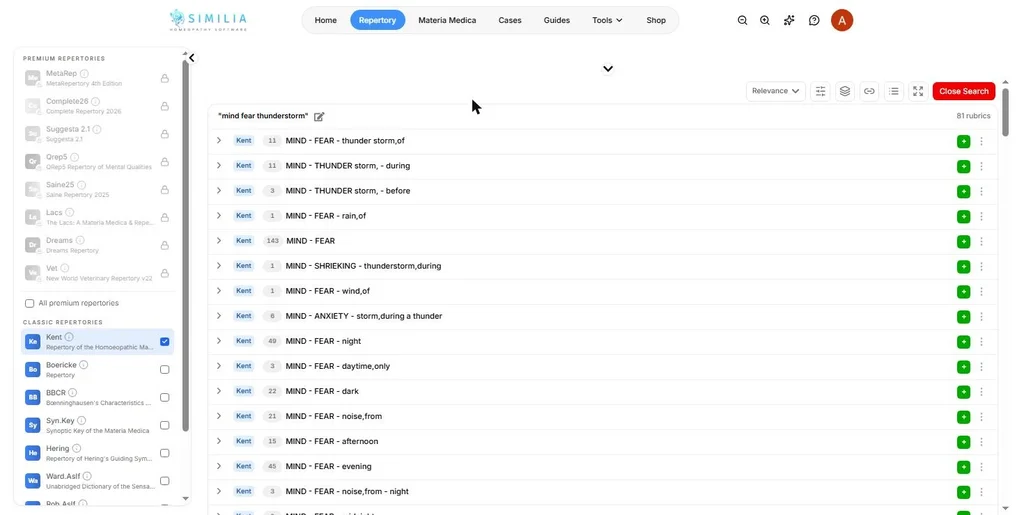The image size is (1024, 515).
Task: Click "81 rubrics" count text
Action: point(973,116)
